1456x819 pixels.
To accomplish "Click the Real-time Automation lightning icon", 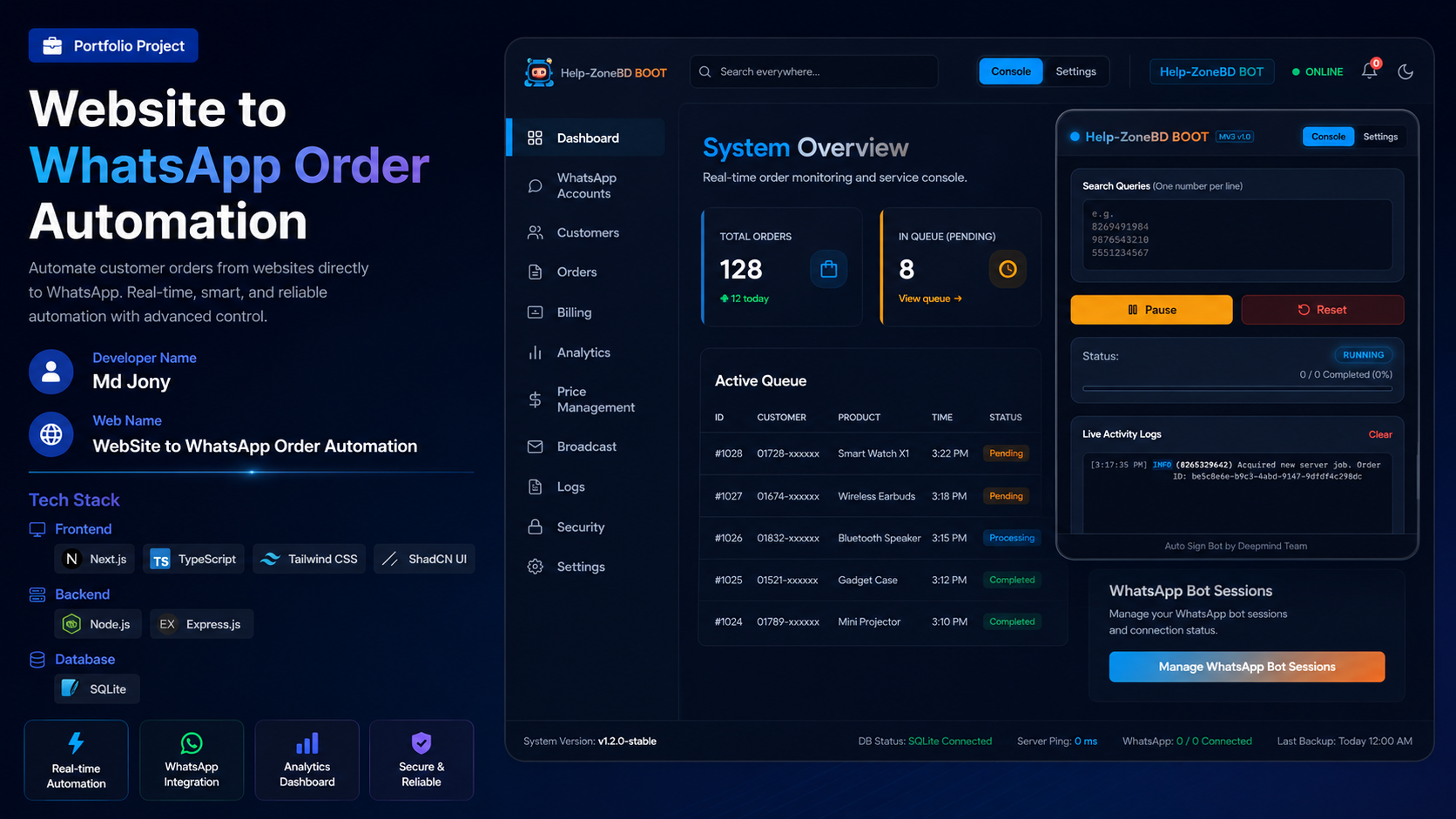I will [x=76, y=742].
